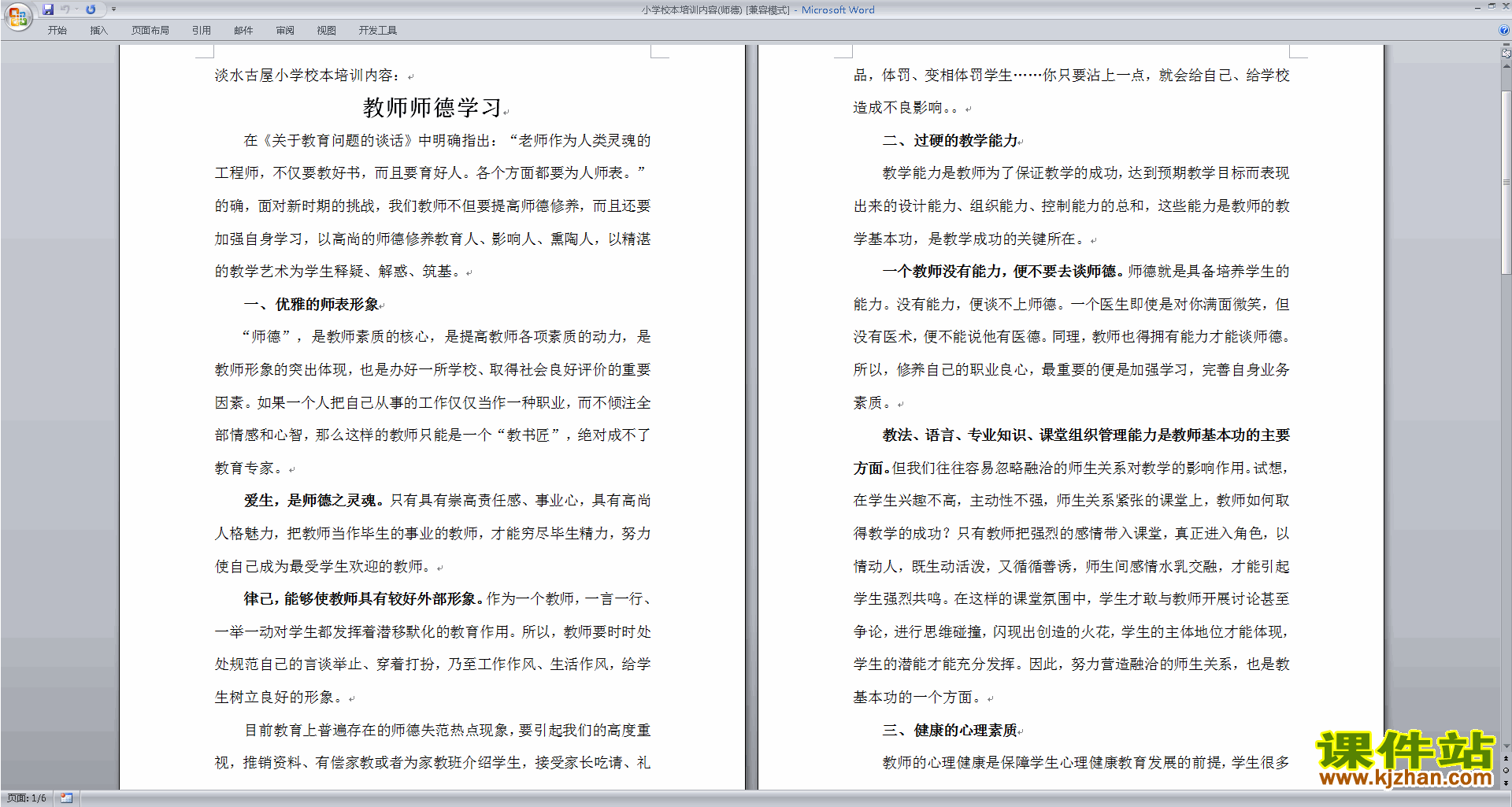Open the undo history dropdown arrow
This screenshot has width=1512, height=807.
[76, 9]
